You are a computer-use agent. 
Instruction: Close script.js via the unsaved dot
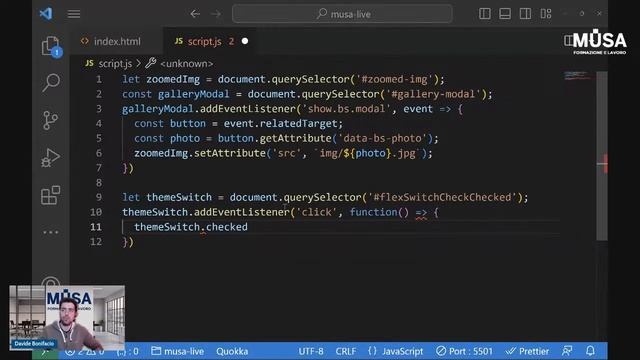pyautogui.click(x=245, y=41)
